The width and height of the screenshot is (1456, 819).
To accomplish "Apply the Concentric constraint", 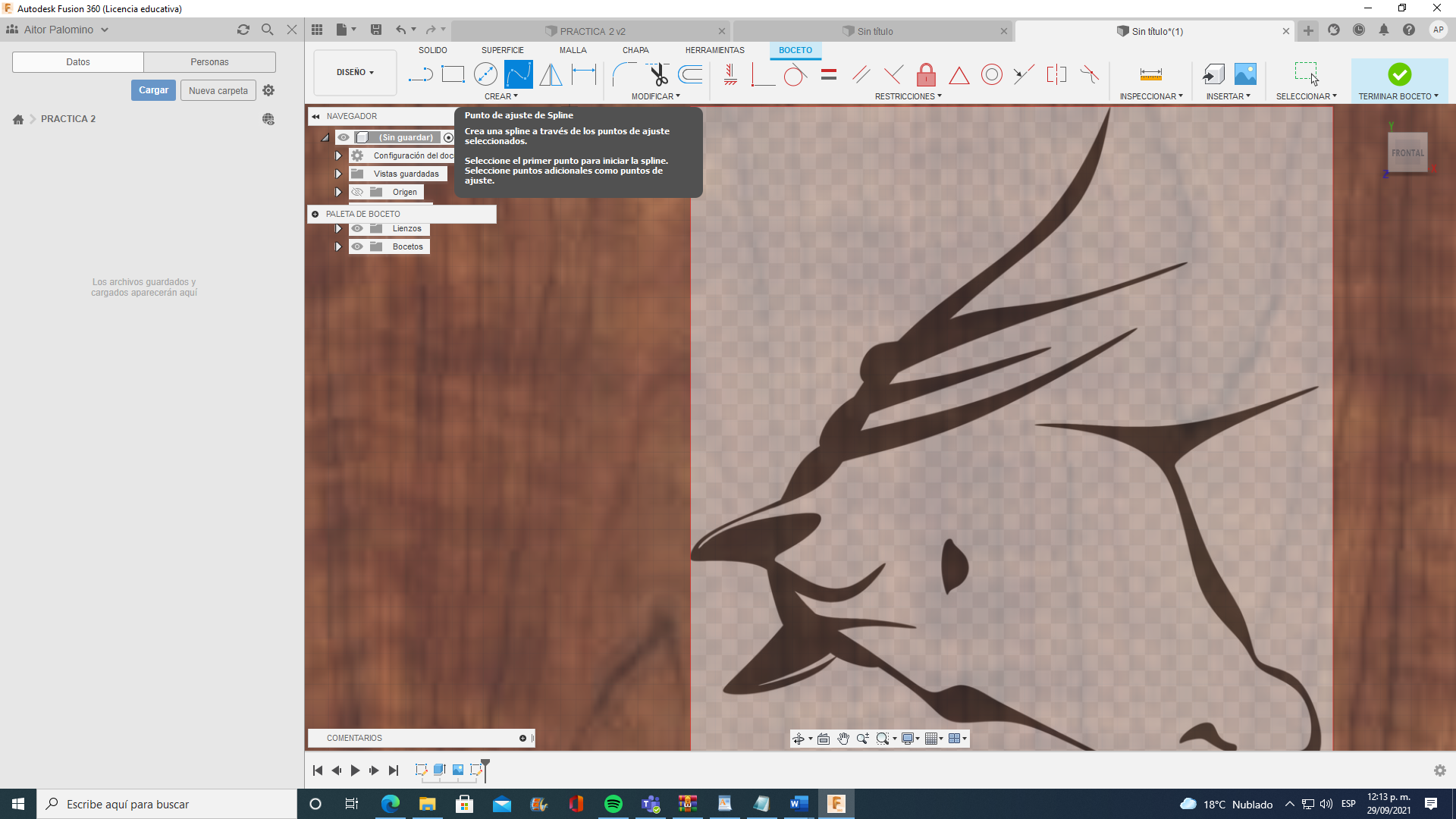I will coord(991,74).
